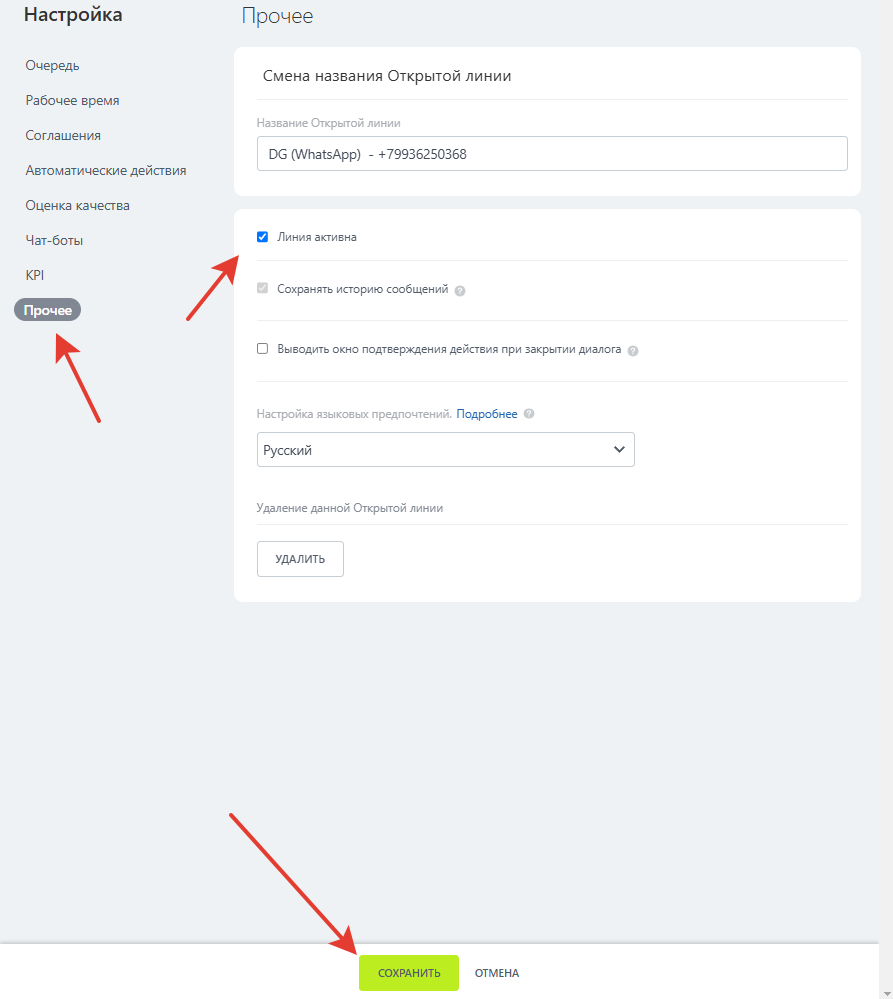This screenshot has height=999, width=893.
Task: Open Автоматические действия settings
Action: [106, 171]
